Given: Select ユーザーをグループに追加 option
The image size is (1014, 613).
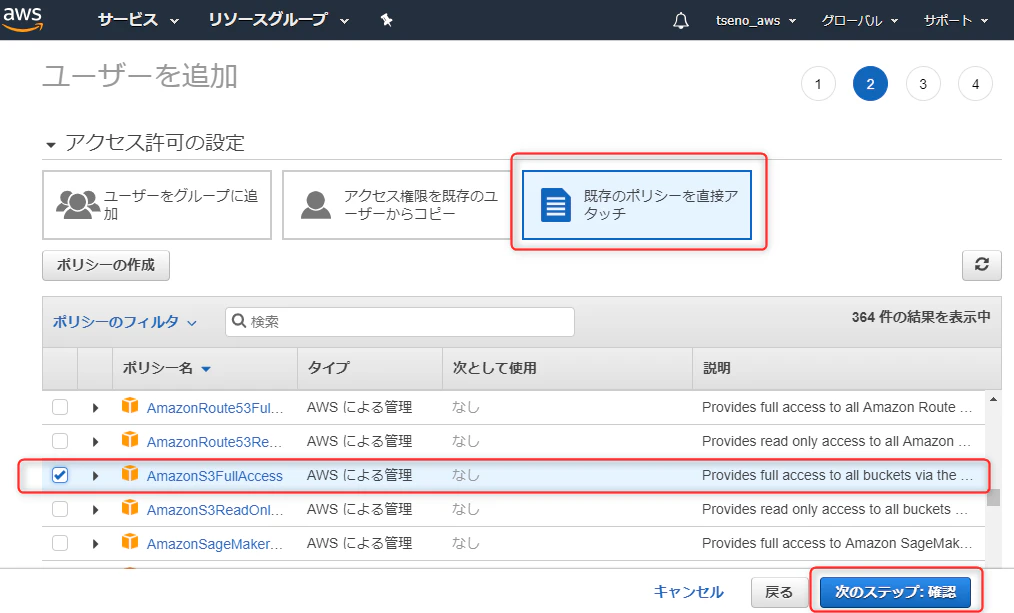Looking at the screenshot, I should (156, 204).
